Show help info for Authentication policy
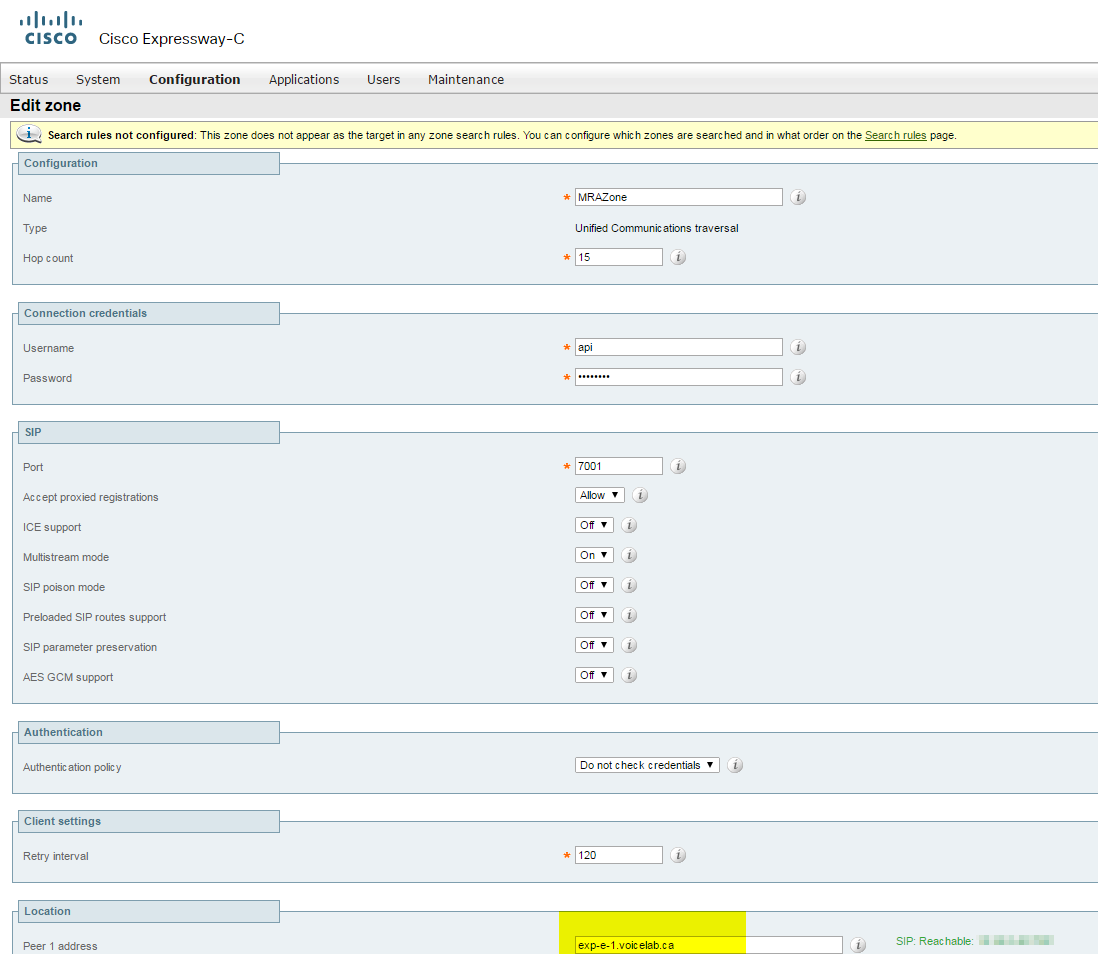 pyautogui.click(x=735, y=766)
